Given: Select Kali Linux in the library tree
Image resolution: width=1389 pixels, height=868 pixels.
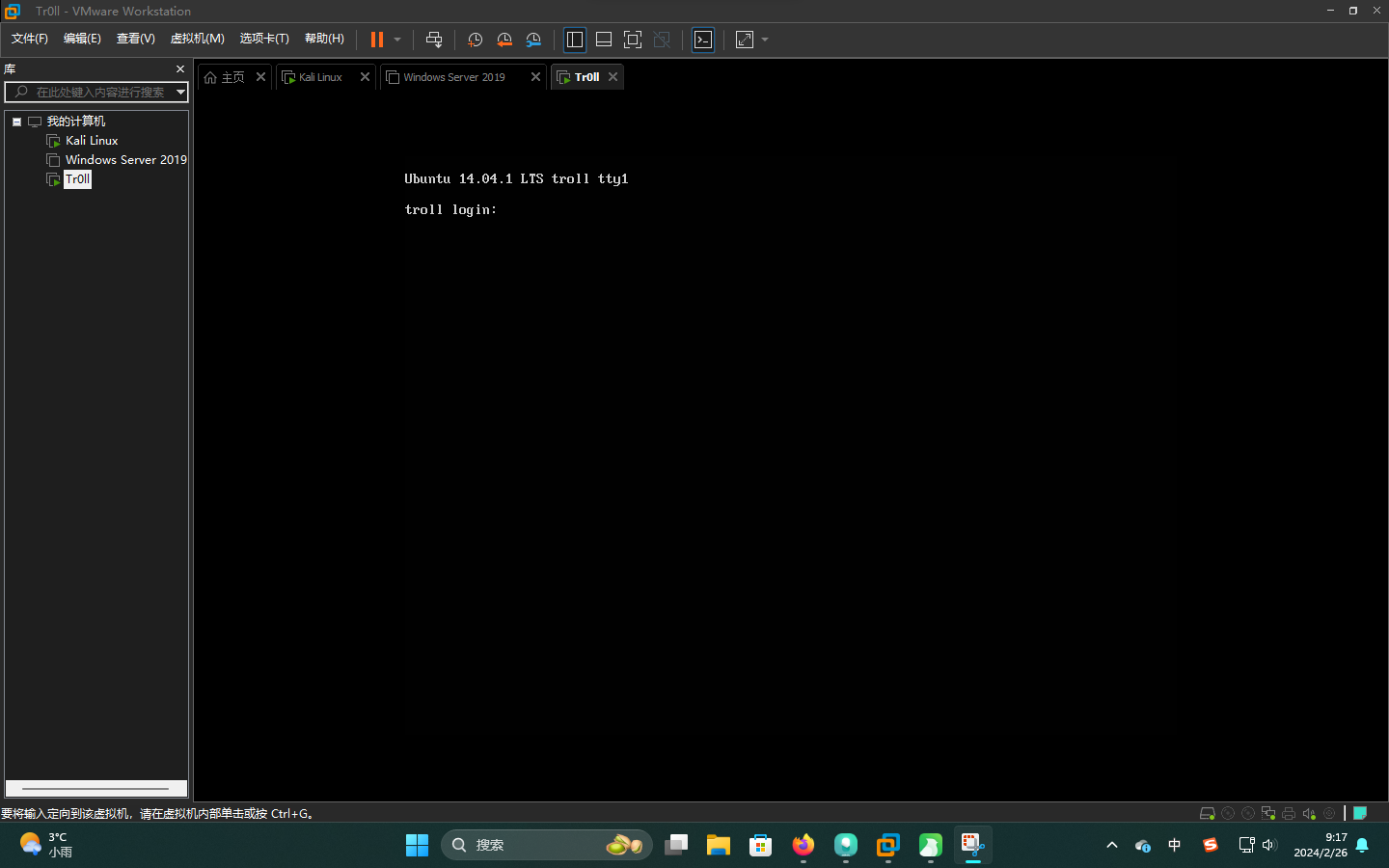Looking at the screenshot, I should point(92,141).
